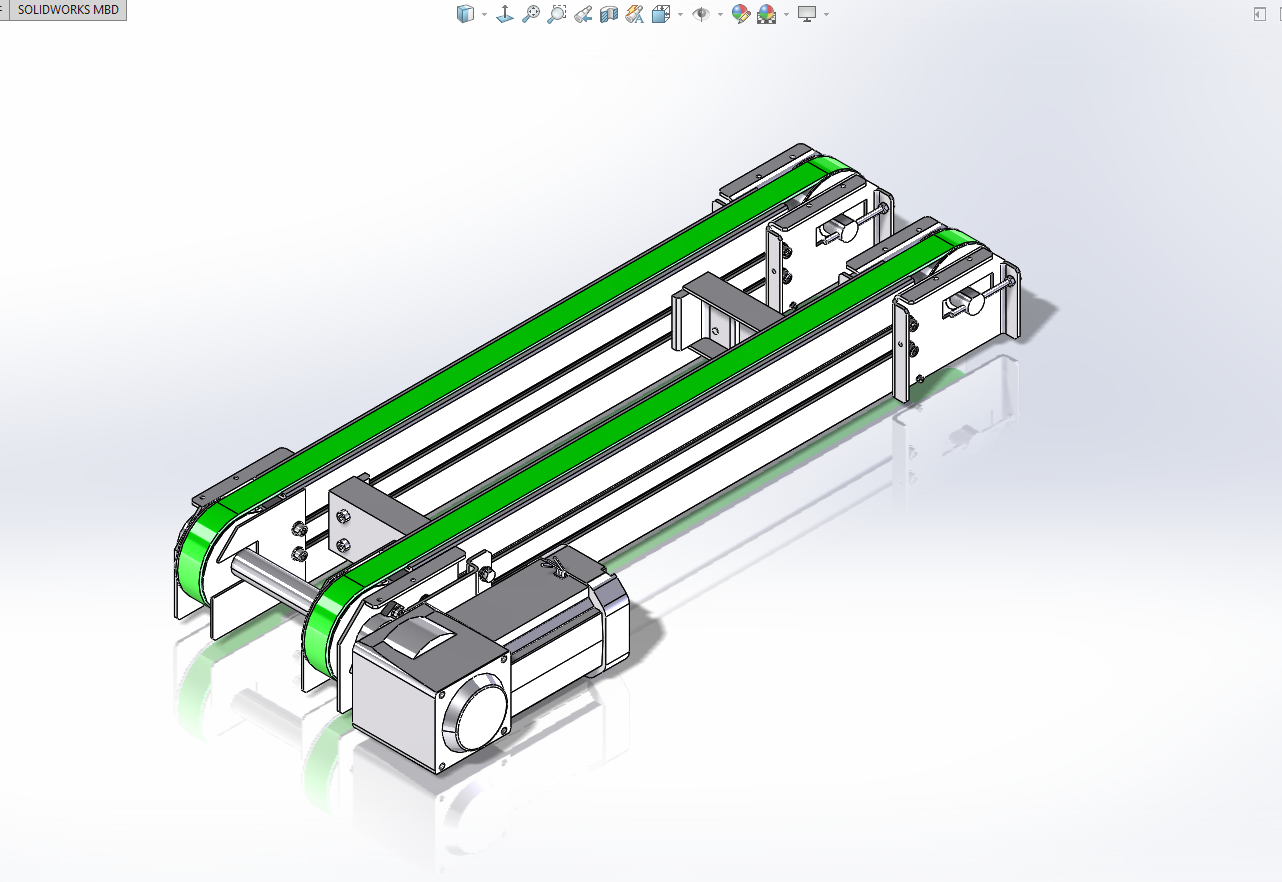
Task: Open the View Settings dropdown arrow
Action: click(x=826, y=15)
